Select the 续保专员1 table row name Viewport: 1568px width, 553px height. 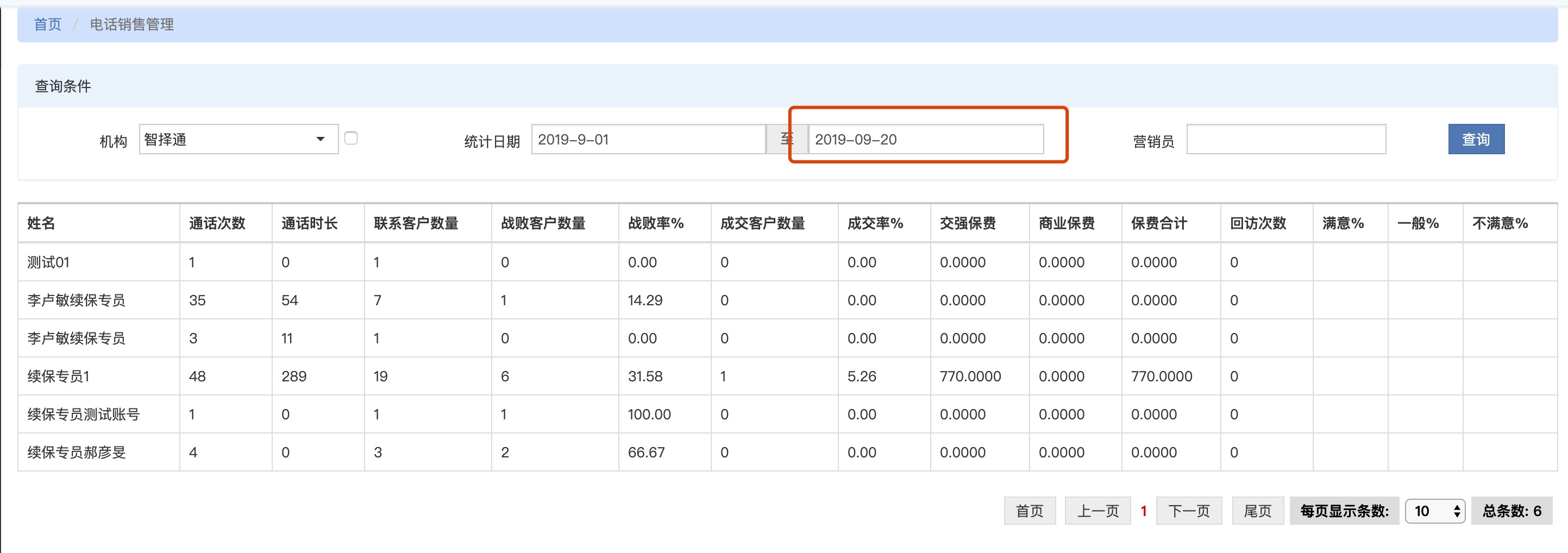coord(59,376)
